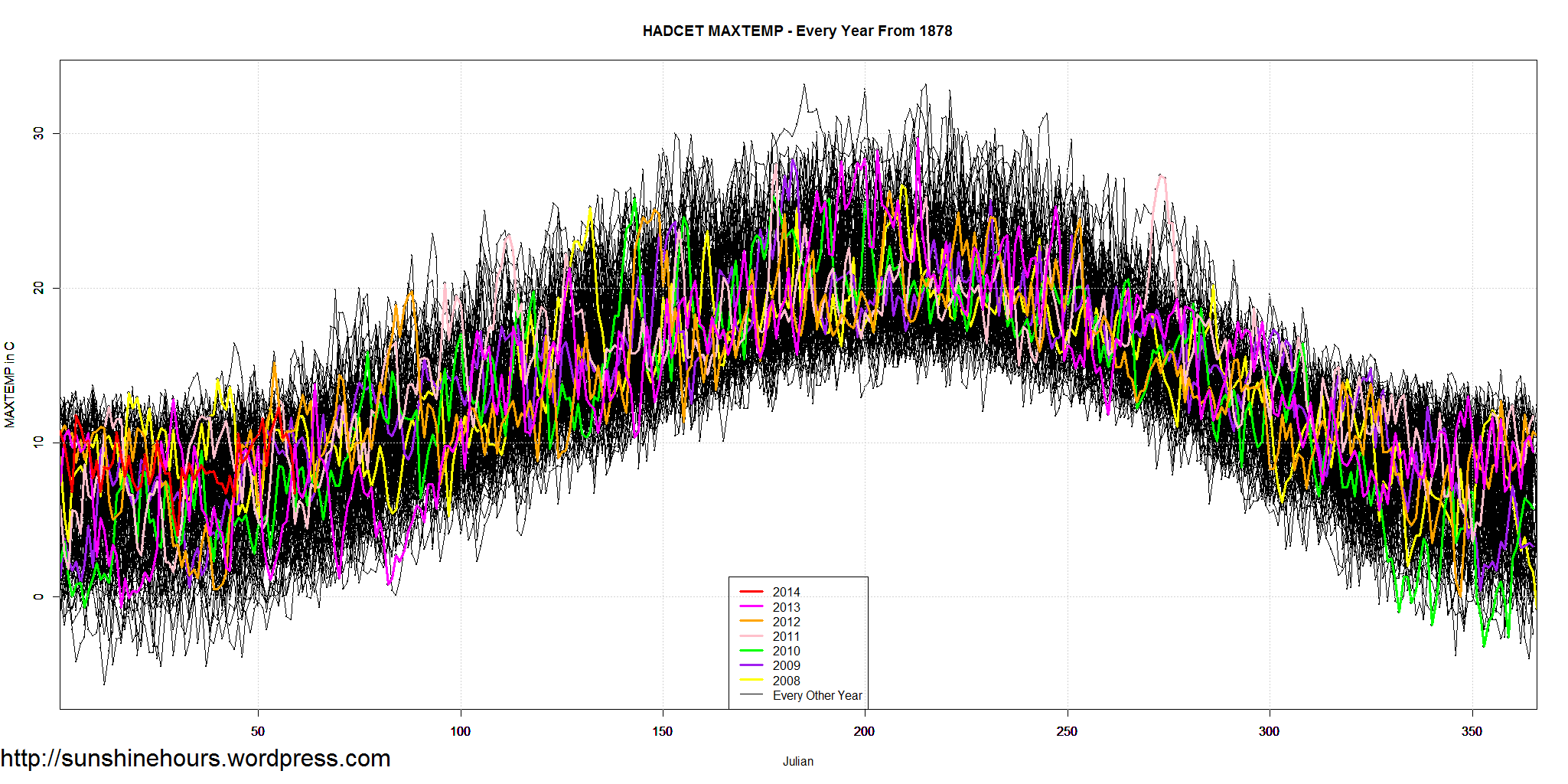
Task: Click the green 2010 legend line swatch
Action: pyautogui.click(x=751, y=651)
